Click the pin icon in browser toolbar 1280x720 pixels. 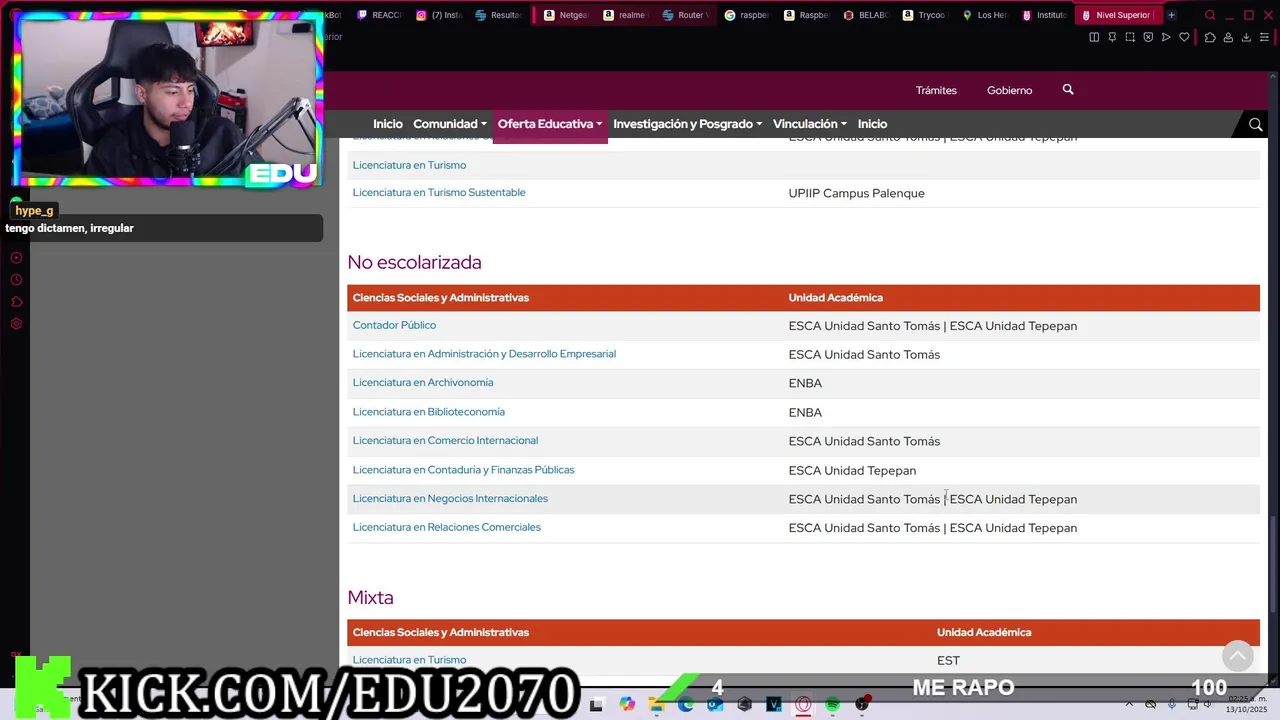tap(1112, 37)
